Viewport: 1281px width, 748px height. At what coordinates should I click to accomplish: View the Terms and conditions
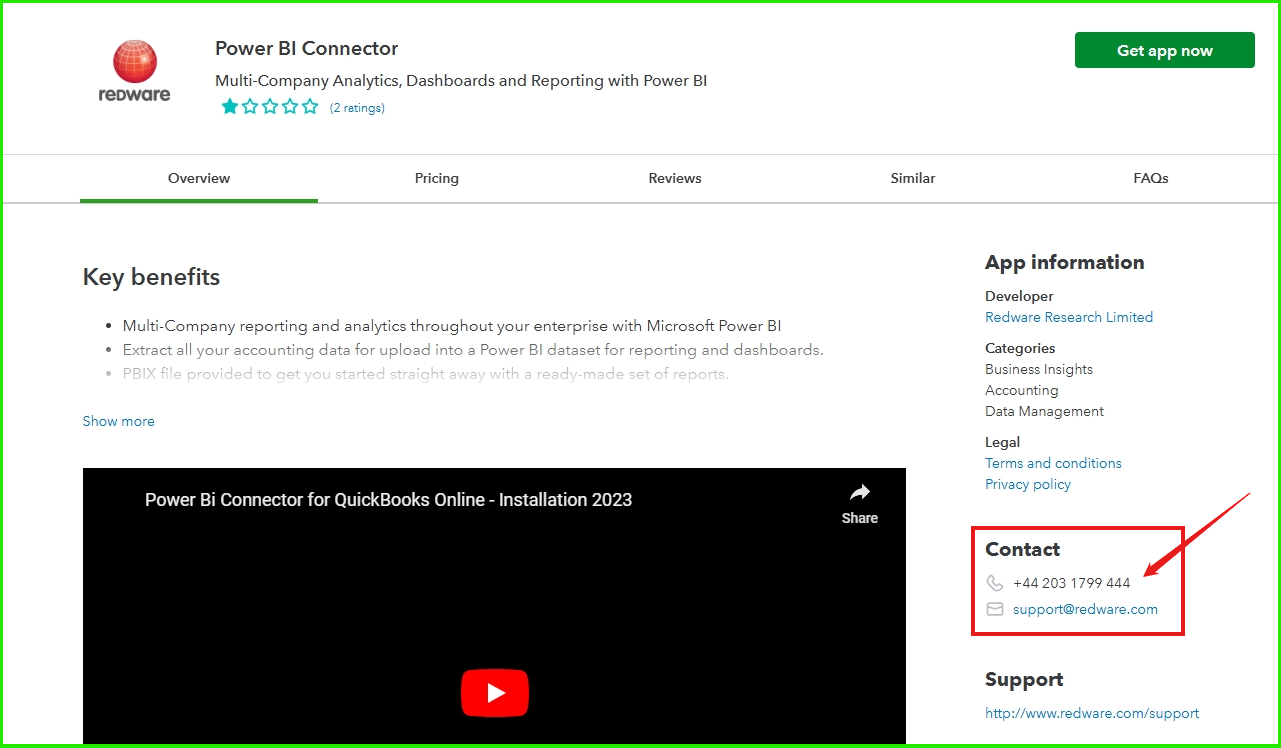pyautogui.click(x=1053, y=463)
